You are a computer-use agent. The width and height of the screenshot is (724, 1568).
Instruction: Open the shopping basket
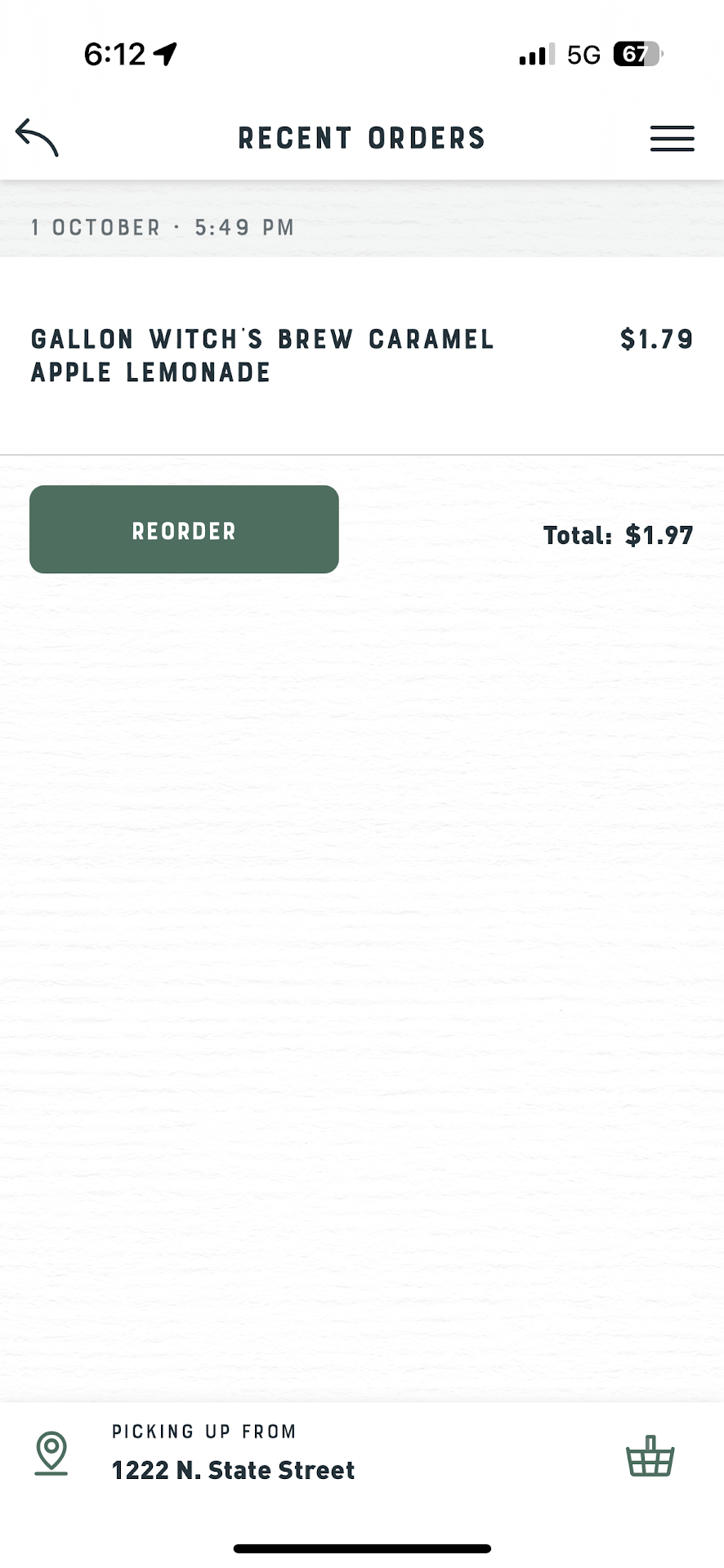click(650, 1457)
